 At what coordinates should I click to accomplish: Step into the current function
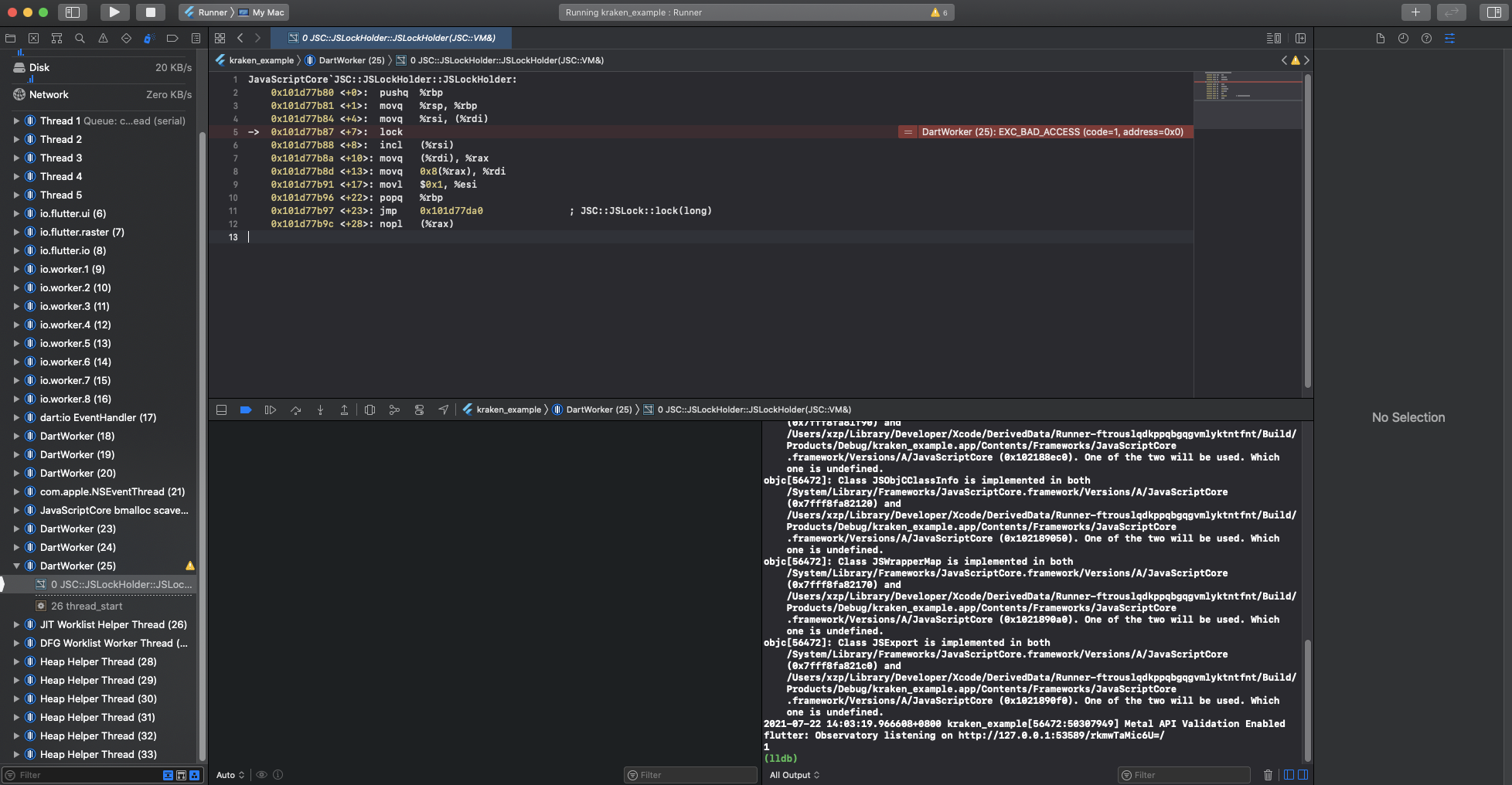(x=321, y=409)
